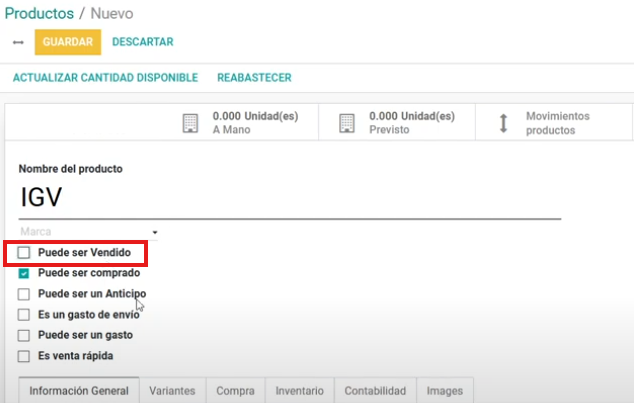The height and width of the screenshot is (403, 634).
Task: Switch to the Images tab
Action: tap(445, 390)
